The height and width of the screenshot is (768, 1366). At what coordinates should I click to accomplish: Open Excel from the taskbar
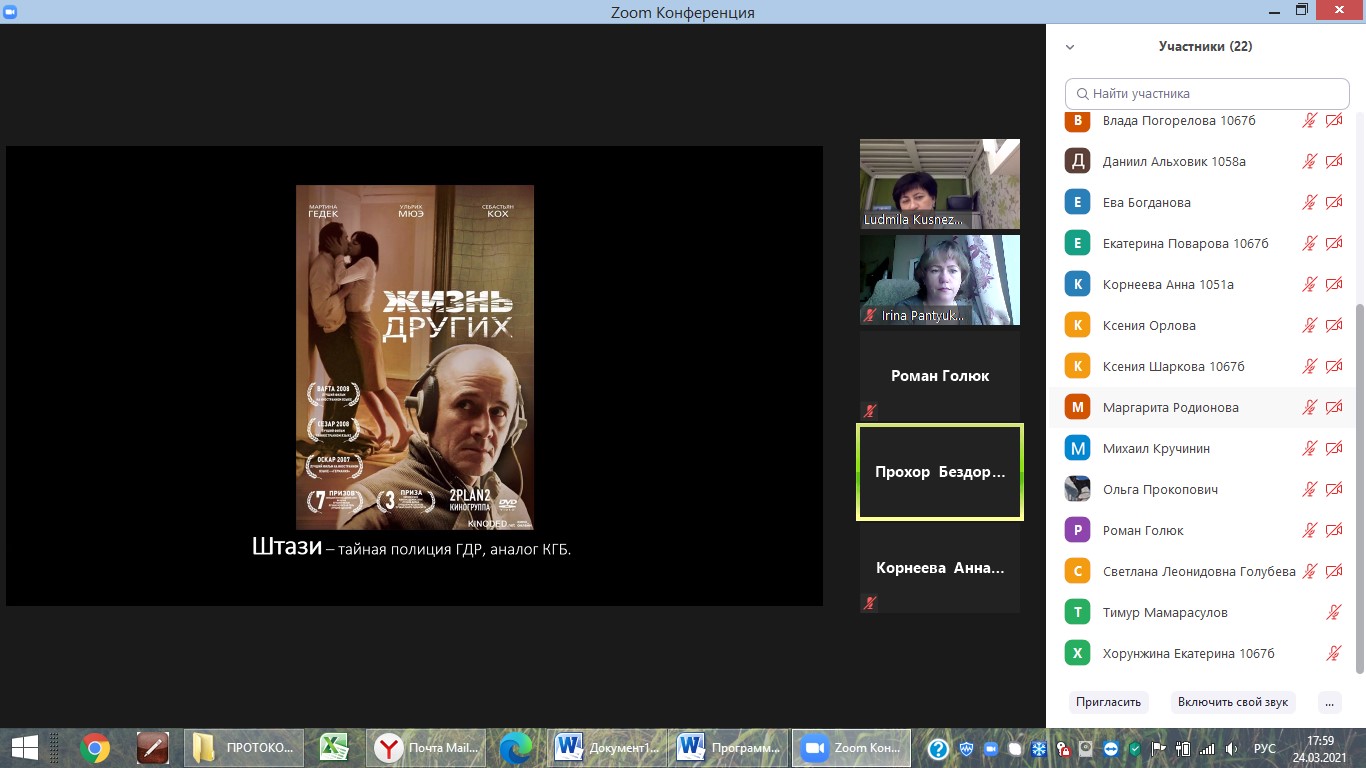[333, 747]
